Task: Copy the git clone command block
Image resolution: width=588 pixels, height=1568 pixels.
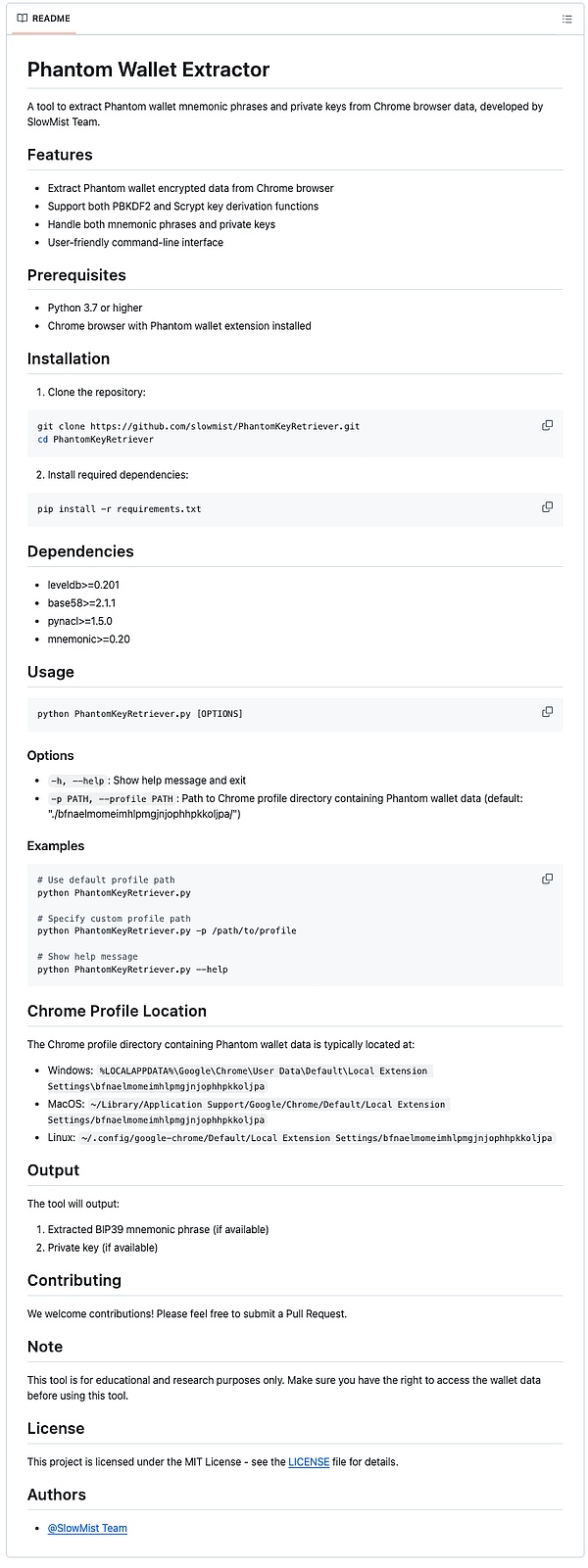Action: point(547,425)
